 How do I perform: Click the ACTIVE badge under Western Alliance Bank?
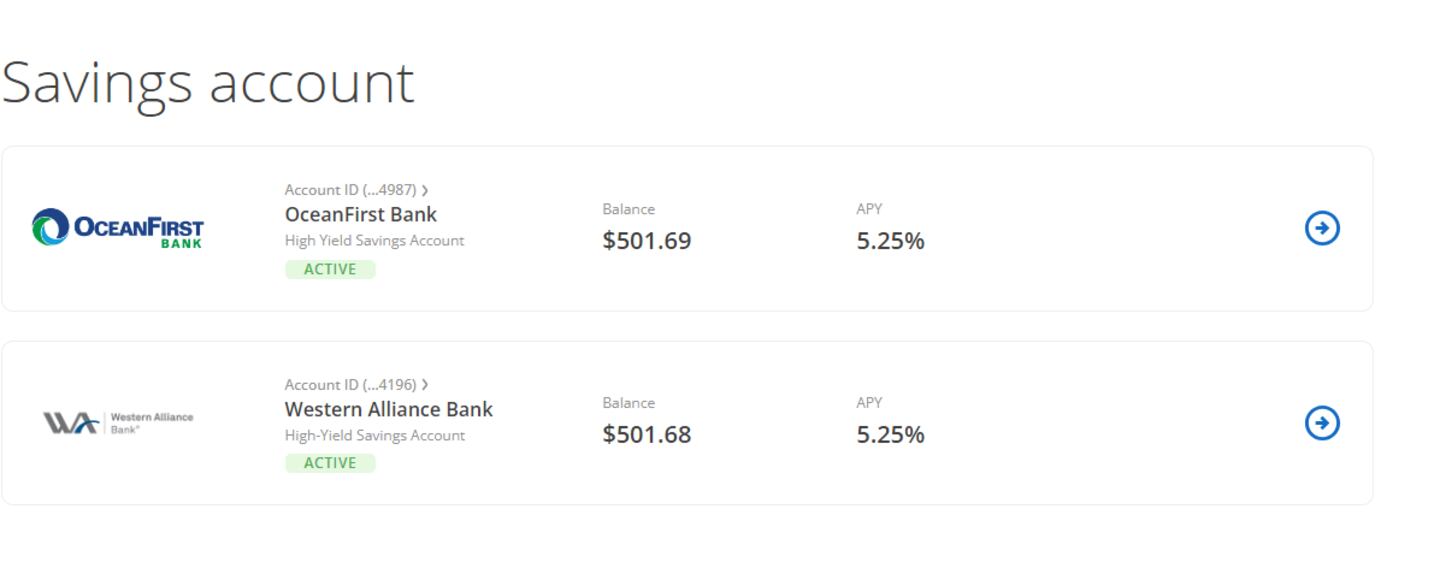coord(330,463)
